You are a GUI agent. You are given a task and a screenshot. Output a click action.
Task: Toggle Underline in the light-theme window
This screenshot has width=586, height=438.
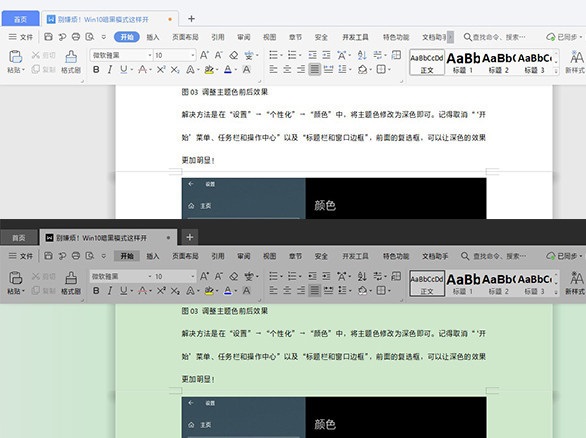coord(123,70)
